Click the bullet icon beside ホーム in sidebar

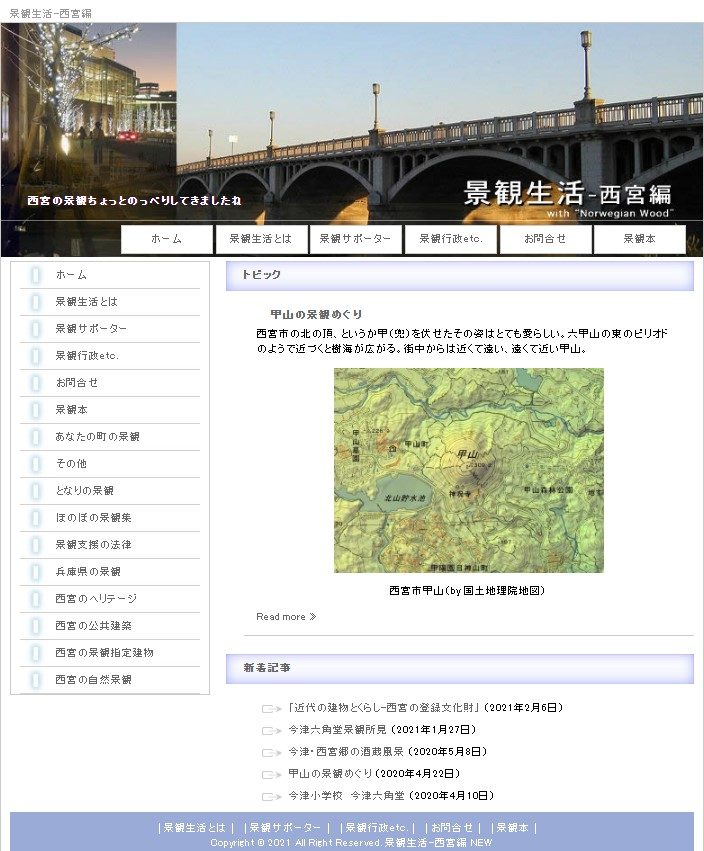(36, 275)
